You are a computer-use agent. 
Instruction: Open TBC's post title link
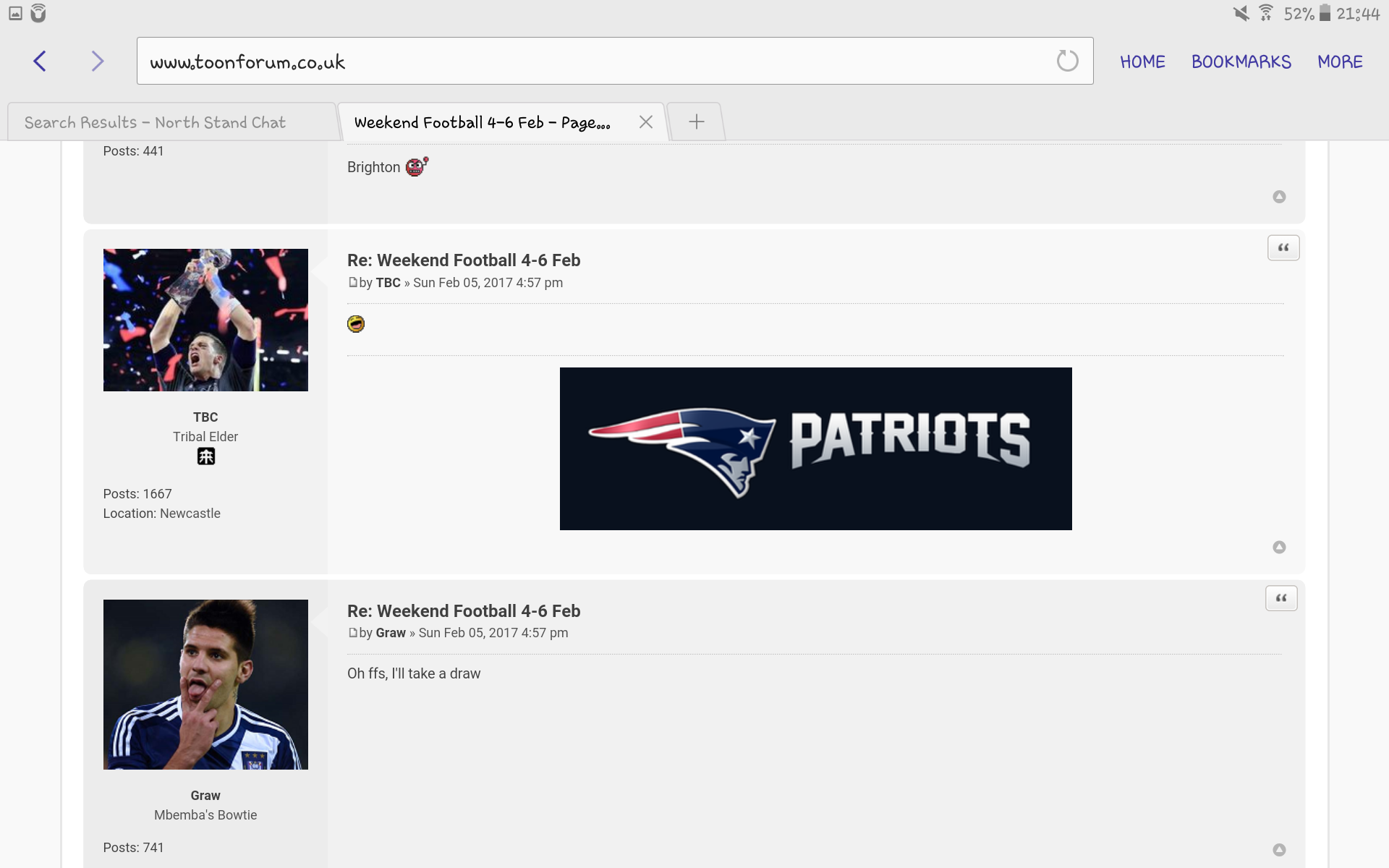tap(464, 260)
